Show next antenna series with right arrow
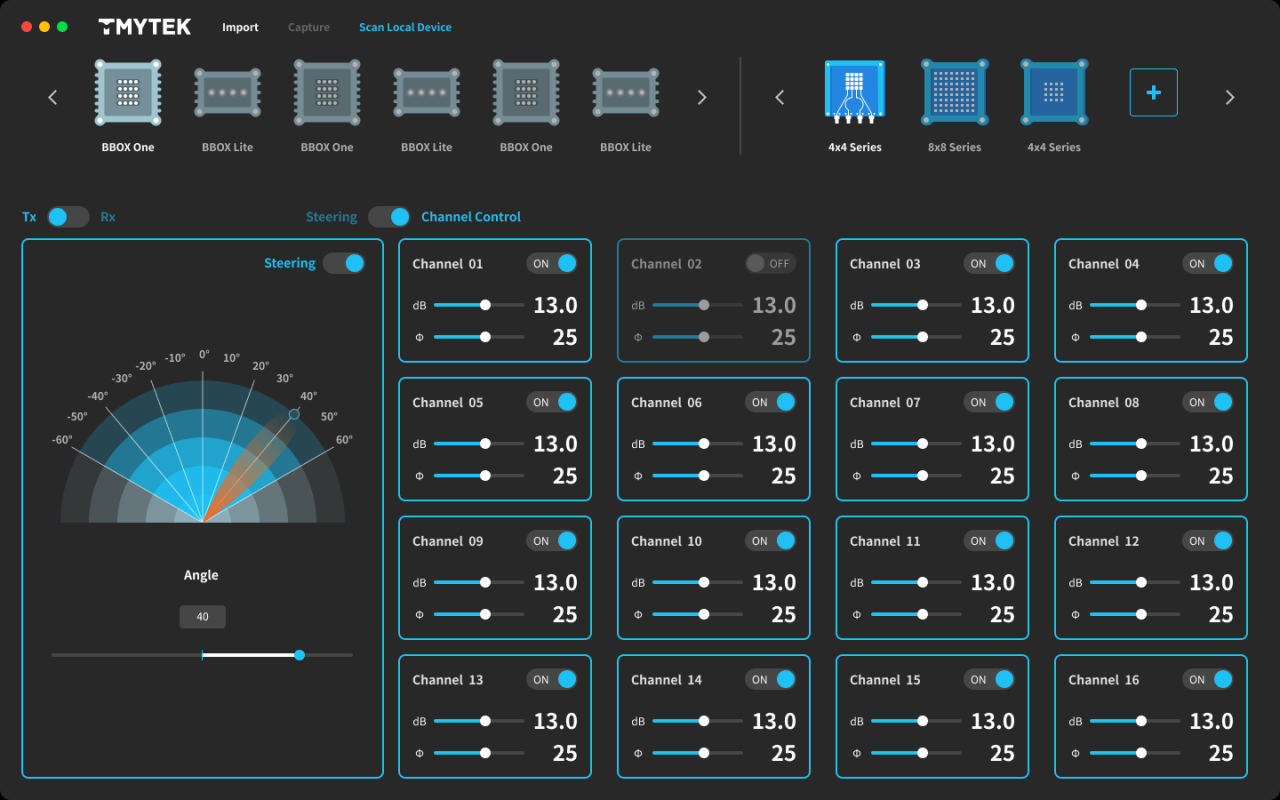1280x800 pixels. click(1230, 97)
